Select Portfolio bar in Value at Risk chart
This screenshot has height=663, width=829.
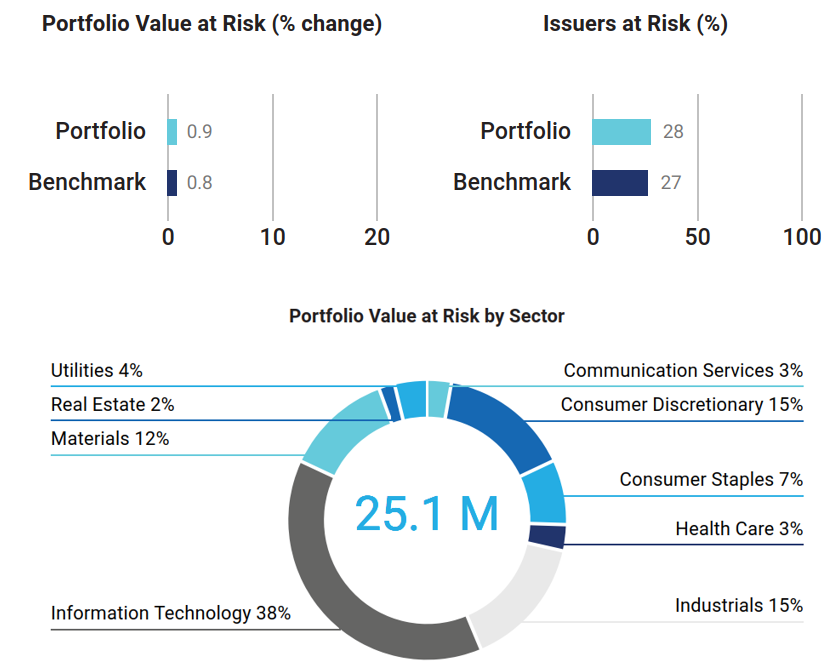pyautogui.click(x=172, y=132)
